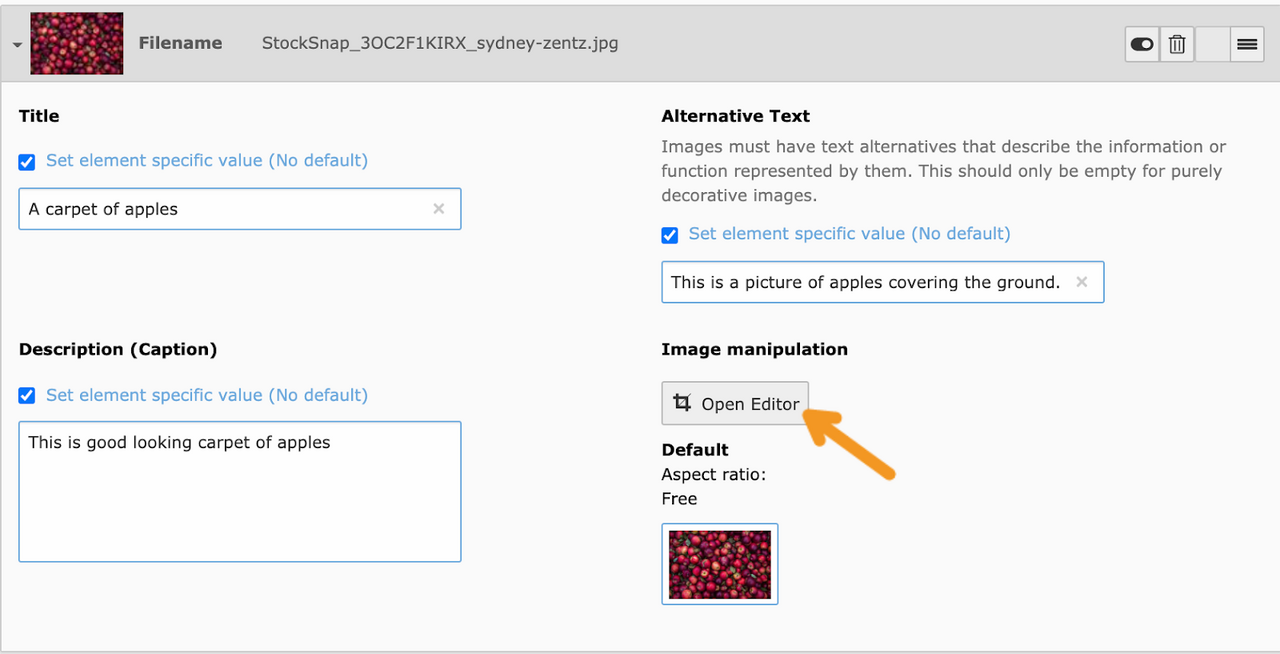Click the crop icon in Open Editor
Viewport: 1280px width, 654px height.
[682, 403]
